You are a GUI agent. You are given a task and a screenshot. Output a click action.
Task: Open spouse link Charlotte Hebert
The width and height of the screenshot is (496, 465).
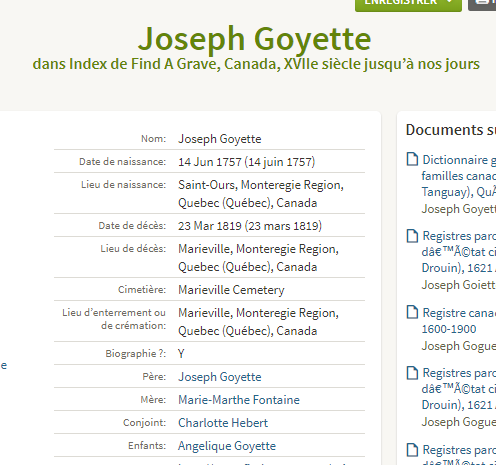click(223, 423)
